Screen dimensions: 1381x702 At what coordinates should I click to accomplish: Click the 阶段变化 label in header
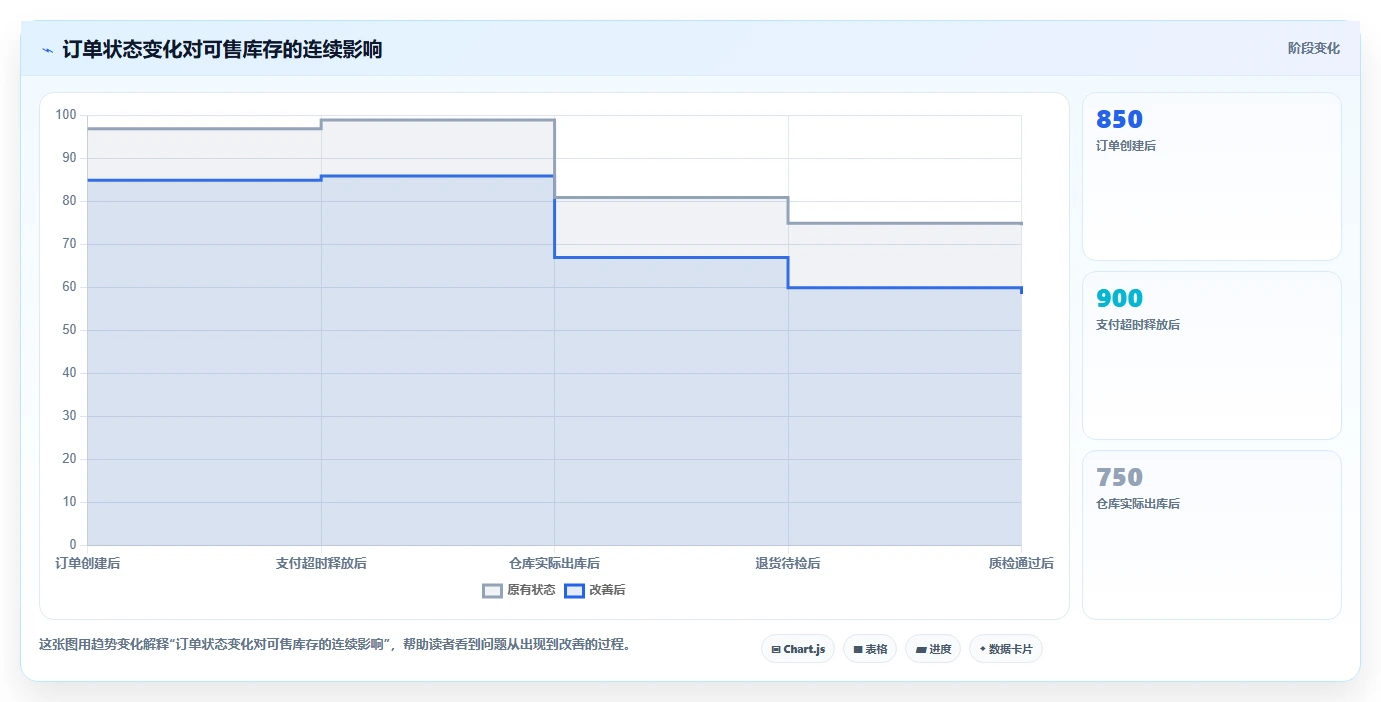click(1313, 48)
